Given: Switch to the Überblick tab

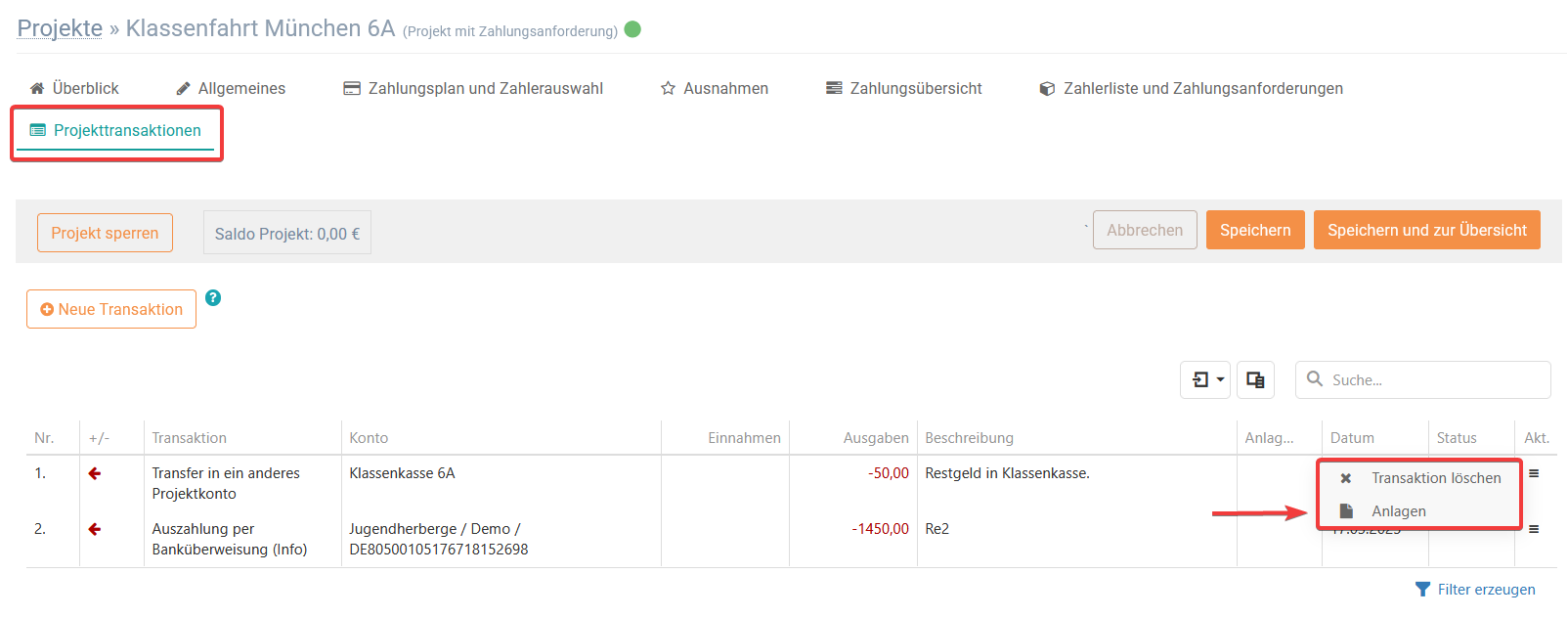Looking at the screenshot, I should point(74,88).
